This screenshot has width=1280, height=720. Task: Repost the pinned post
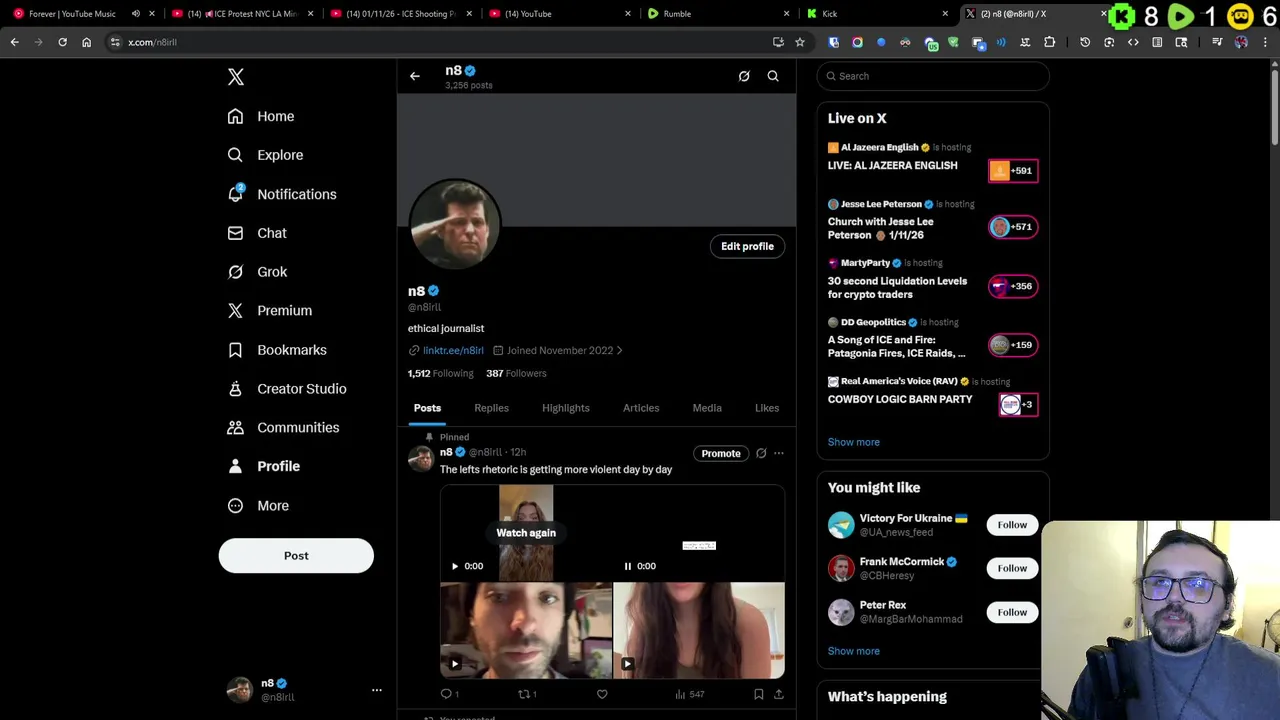click(x=526, y=694)
